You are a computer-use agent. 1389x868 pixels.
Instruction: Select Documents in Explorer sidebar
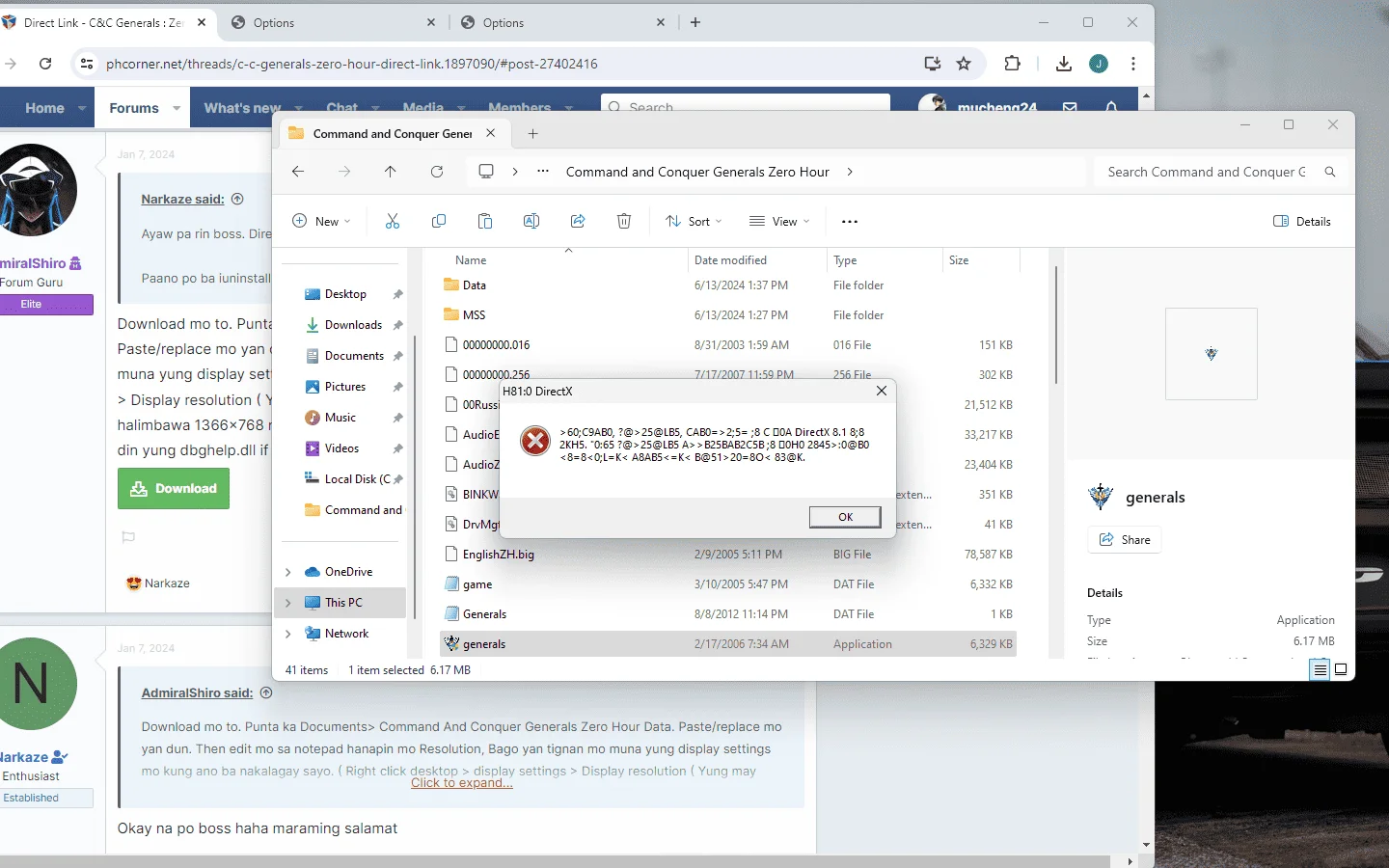[354, 356]
